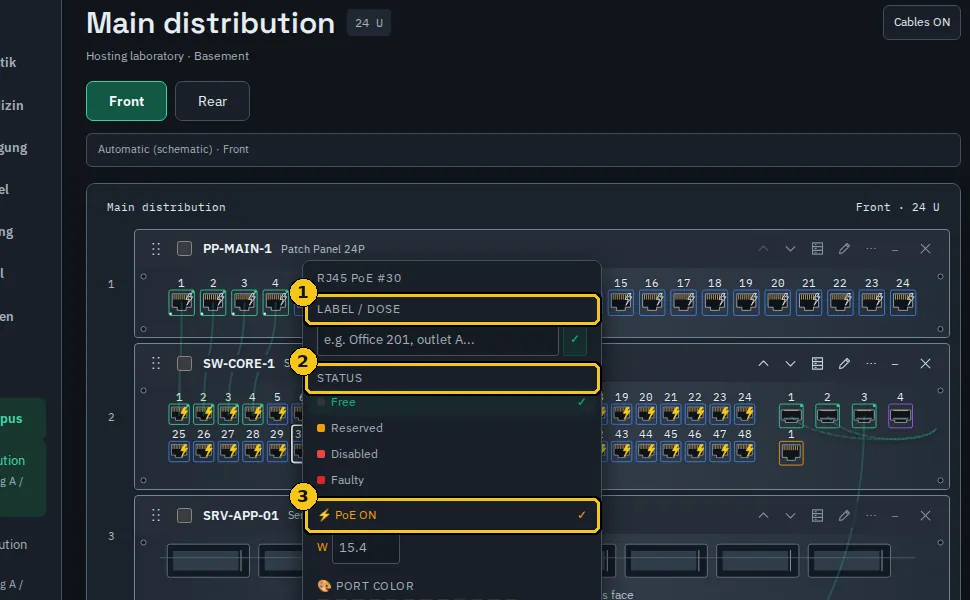Select the orange port below the SFP ports on SW-CORE-1

point(791,453)
